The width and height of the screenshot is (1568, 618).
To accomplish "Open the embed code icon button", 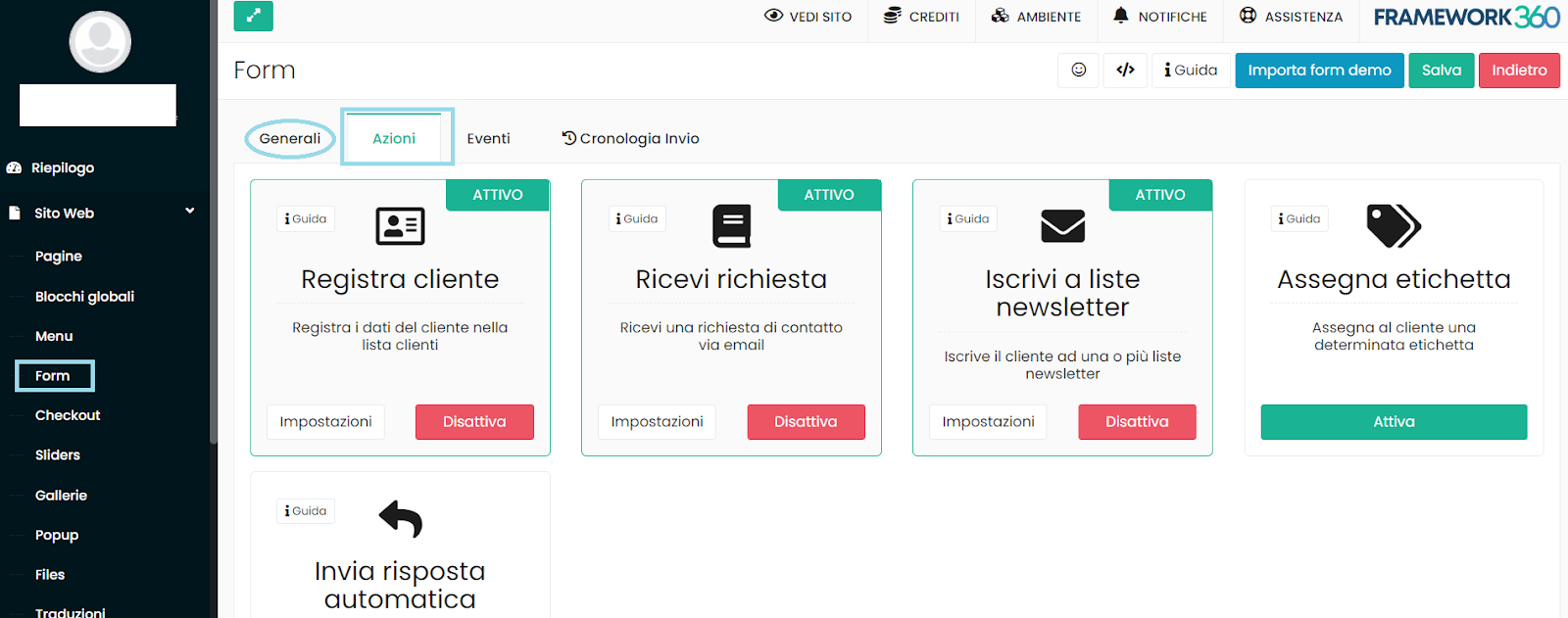I will click(x=1125, y=70).
